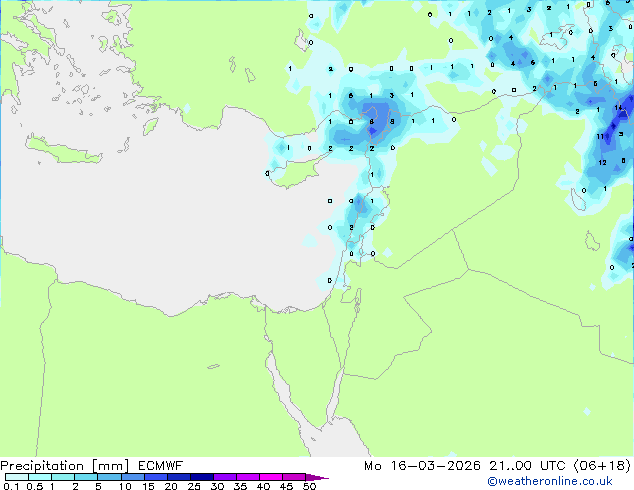
Task: Click the map value "14"
Action: pos(618,108)
